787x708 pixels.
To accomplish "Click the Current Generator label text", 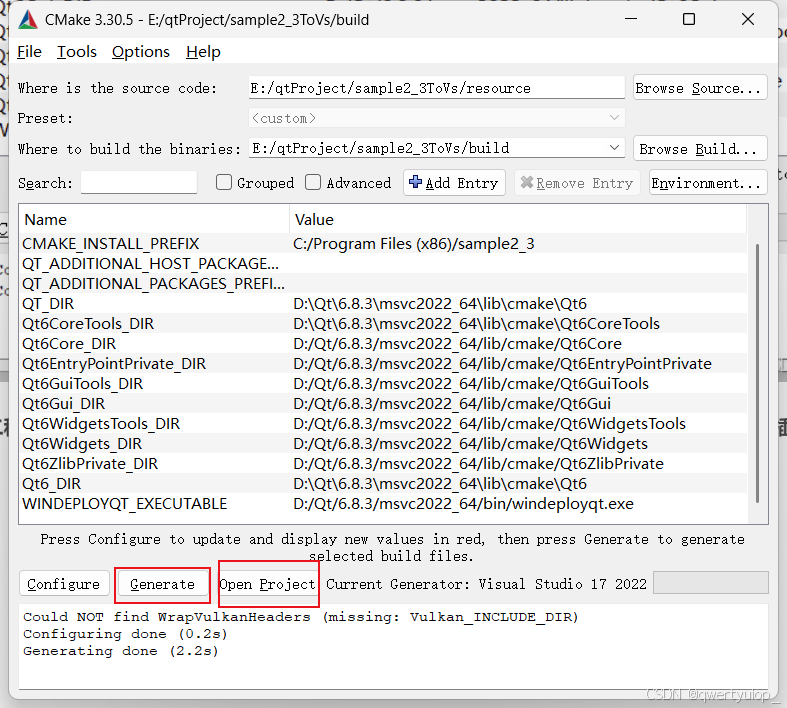I will click(486, 585).
